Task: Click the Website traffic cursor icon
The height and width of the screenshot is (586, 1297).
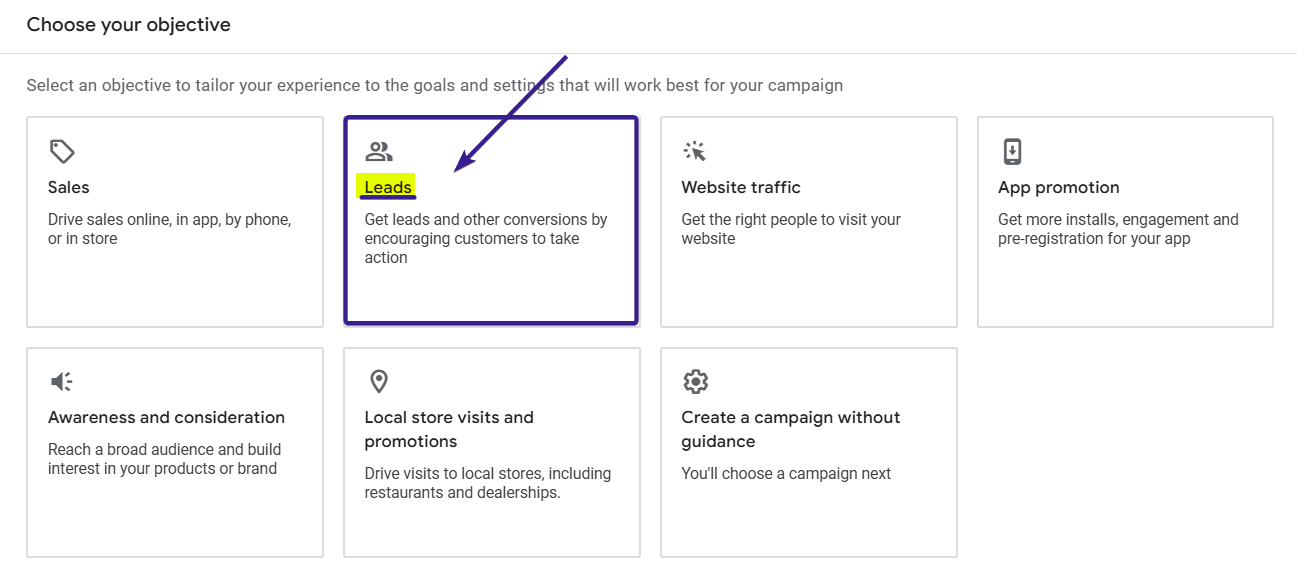Action: pyautogui.click(x=695, y=150)
